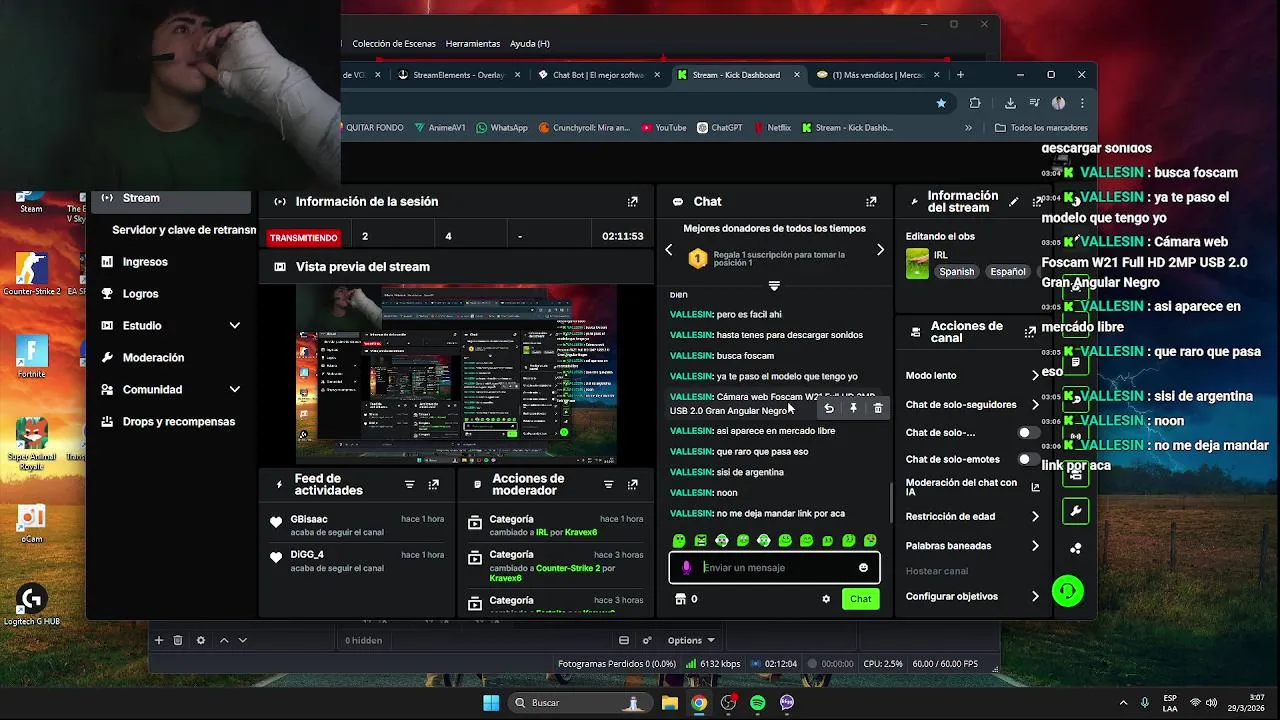Open the Chrome profile avatar
This screenshot has height=720, width=1280.
click(1058, 102)
